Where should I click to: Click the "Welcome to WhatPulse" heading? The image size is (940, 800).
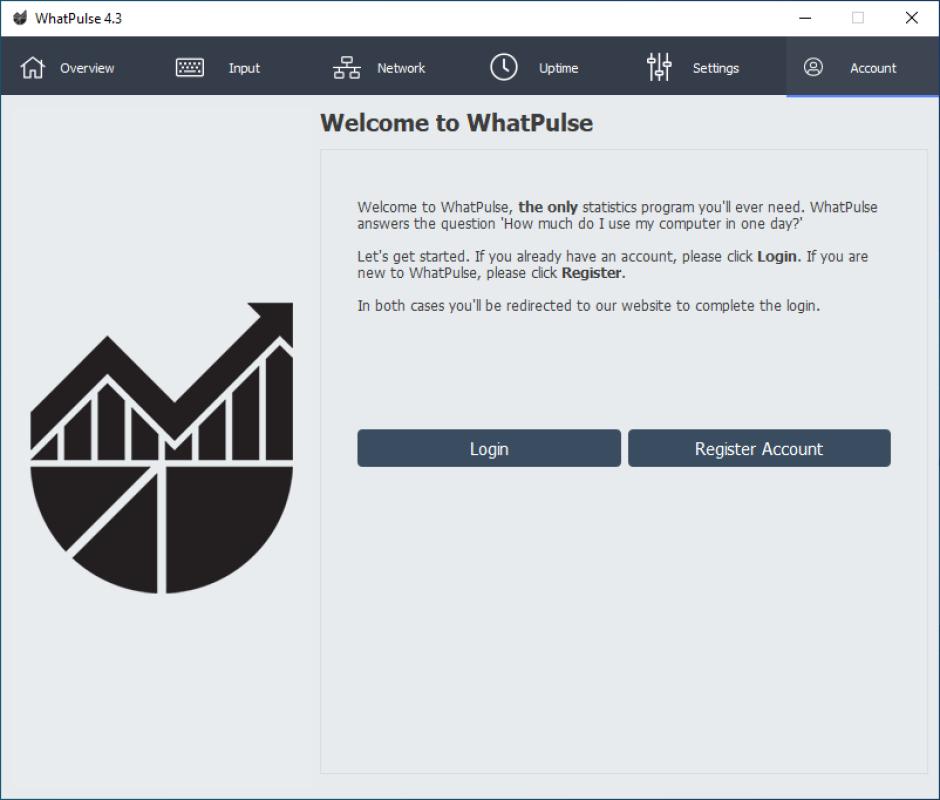pyautogui.click(x=456, y=123)
